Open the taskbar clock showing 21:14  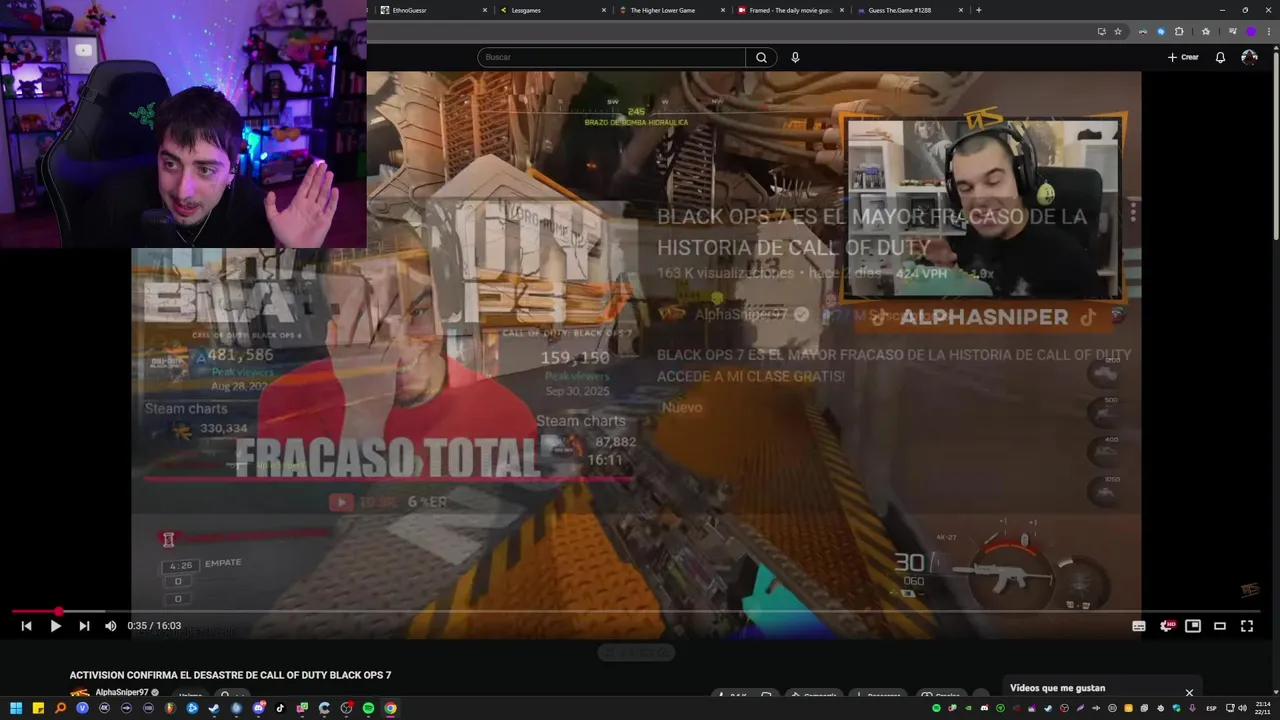[1263, 708]
